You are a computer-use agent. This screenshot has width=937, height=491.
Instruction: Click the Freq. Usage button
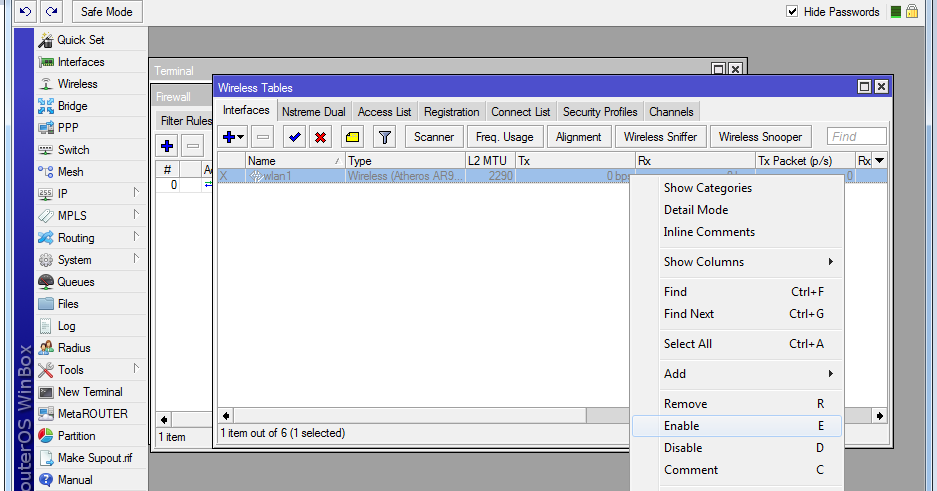(504, 137)
